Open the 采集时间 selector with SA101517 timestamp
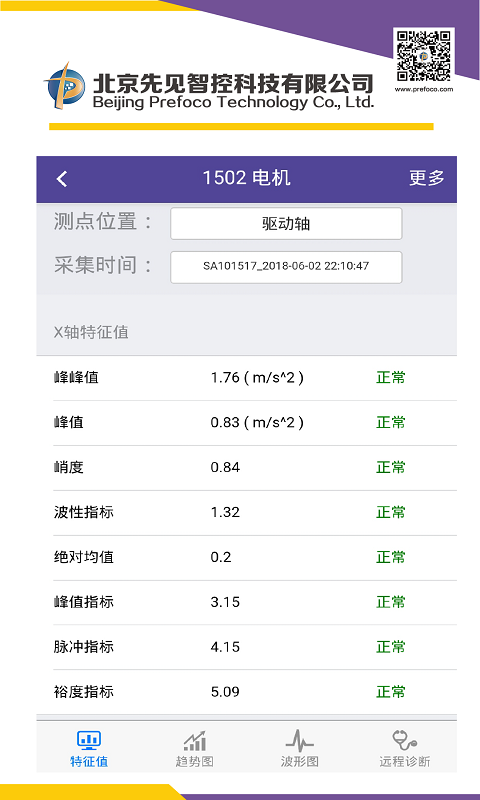480x800 pixels. [x=286, y=267]
